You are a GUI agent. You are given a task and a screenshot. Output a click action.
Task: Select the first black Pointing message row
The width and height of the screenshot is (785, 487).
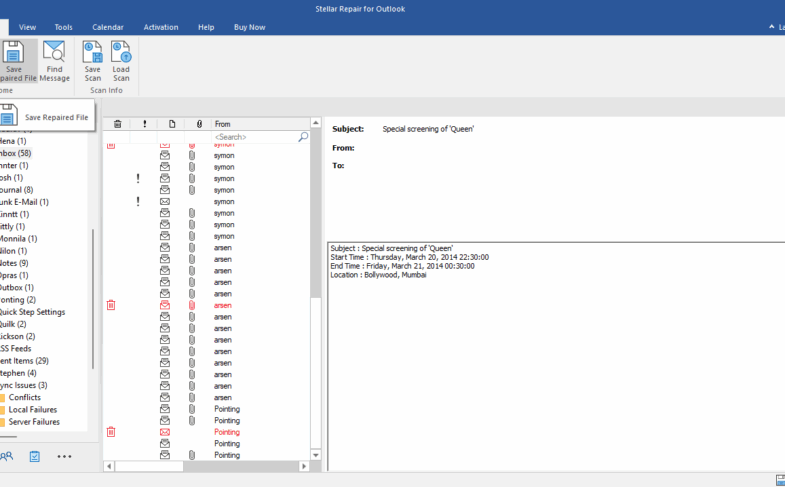tap(206, 409)
